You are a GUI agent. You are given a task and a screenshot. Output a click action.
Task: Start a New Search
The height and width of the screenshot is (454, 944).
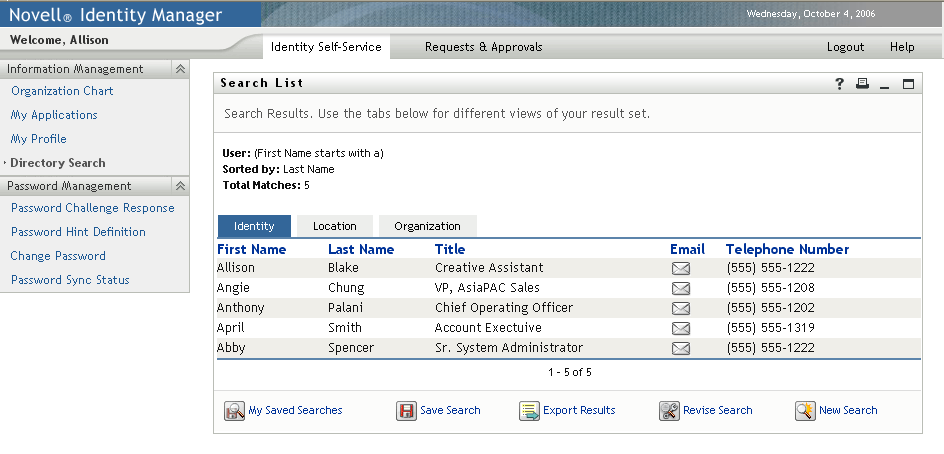point(847,410)
